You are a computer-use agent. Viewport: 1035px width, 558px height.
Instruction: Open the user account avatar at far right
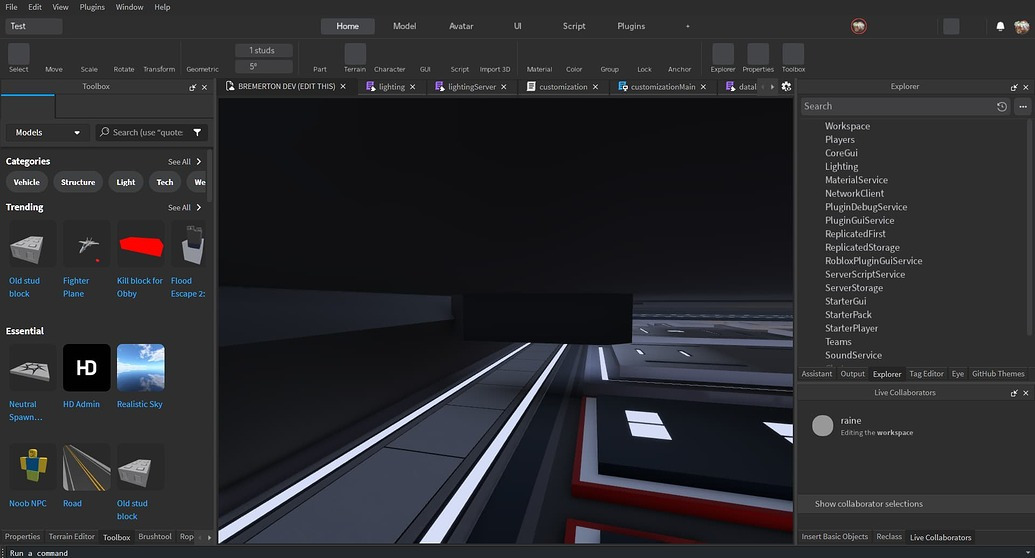pos(1021,26)
